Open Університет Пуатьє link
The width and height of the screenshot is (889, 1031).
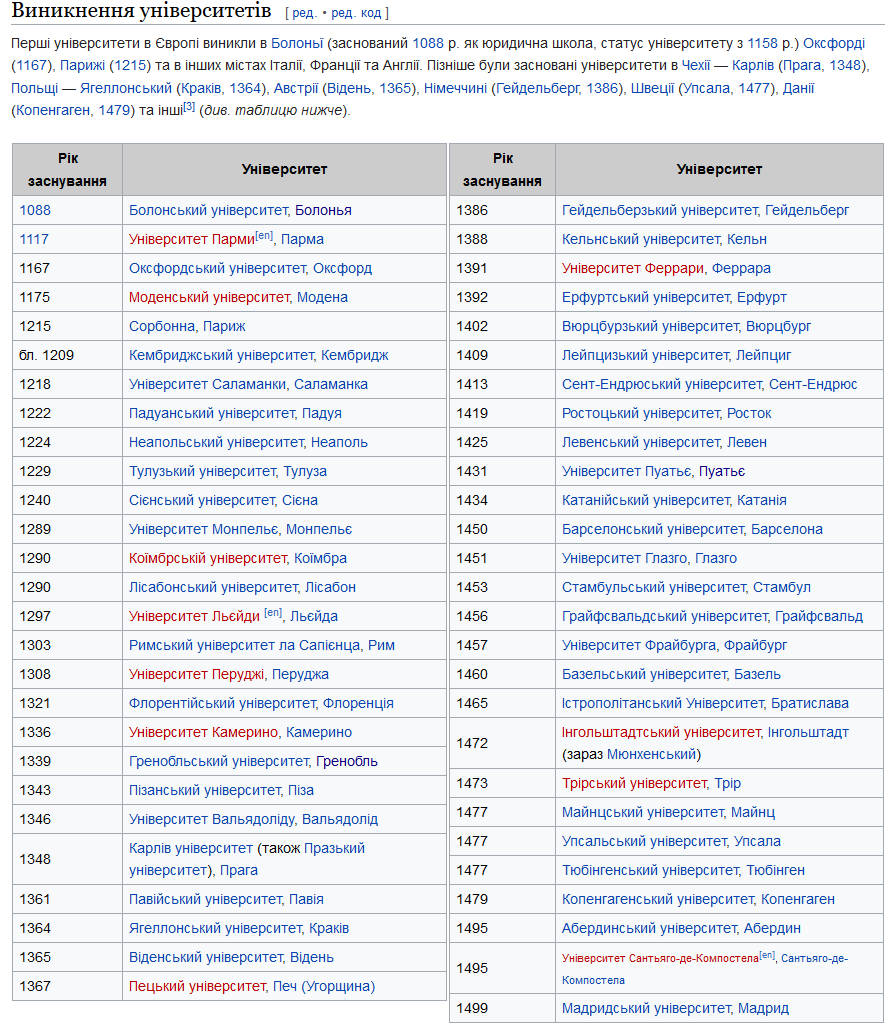[627, 471]
